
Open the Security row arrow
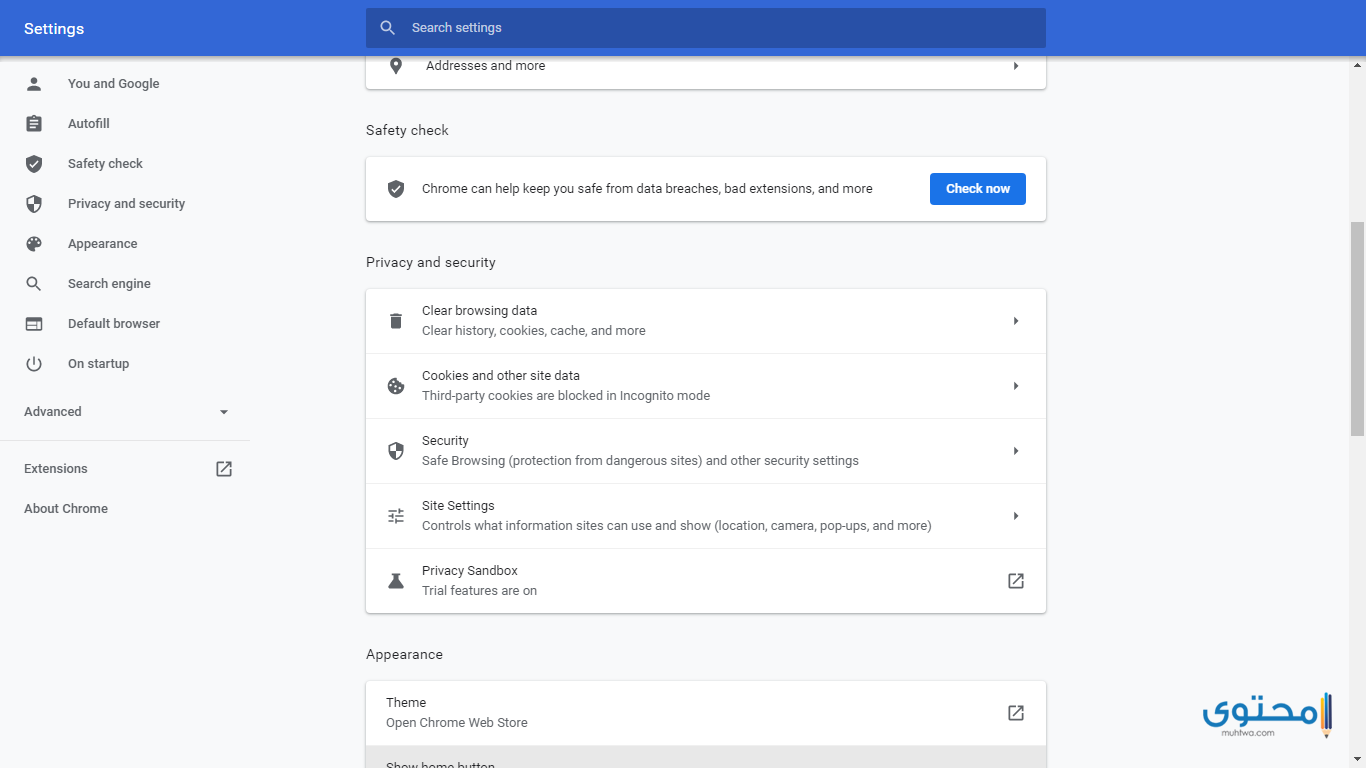pos(1016,451)
